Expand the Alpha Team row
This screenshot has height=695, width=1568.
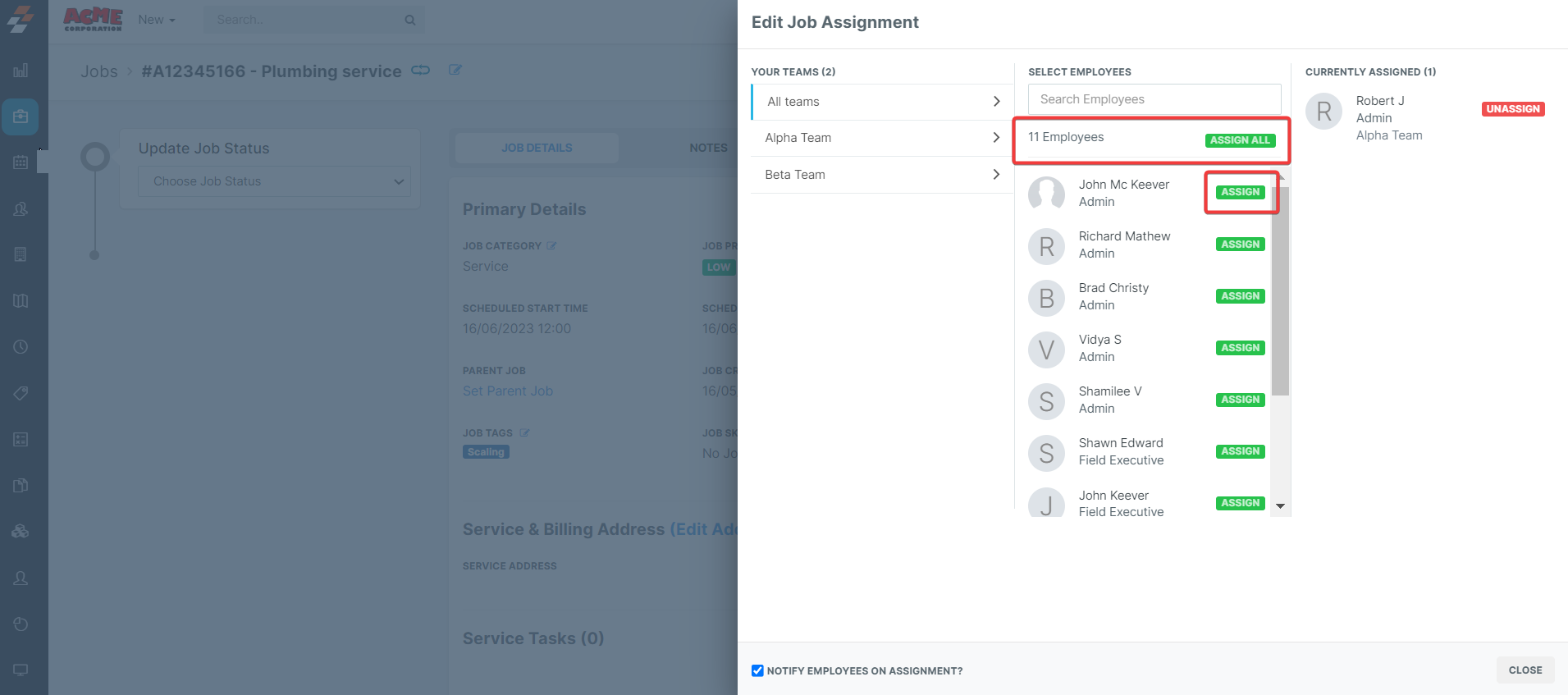[882, 138]
